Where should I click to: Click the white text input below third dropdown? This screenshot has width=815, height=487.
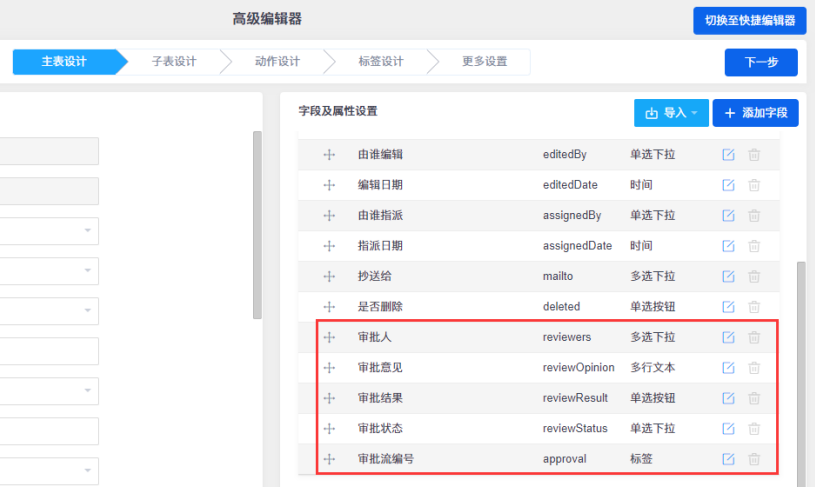coord(49,351)
